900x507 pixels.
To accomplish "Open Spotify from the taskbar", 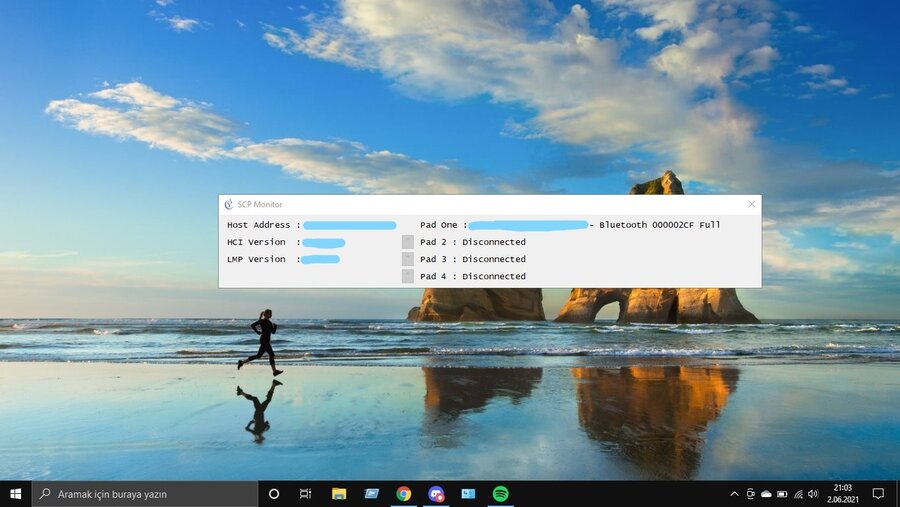I will pyautogui.click(x=501, y=494).
